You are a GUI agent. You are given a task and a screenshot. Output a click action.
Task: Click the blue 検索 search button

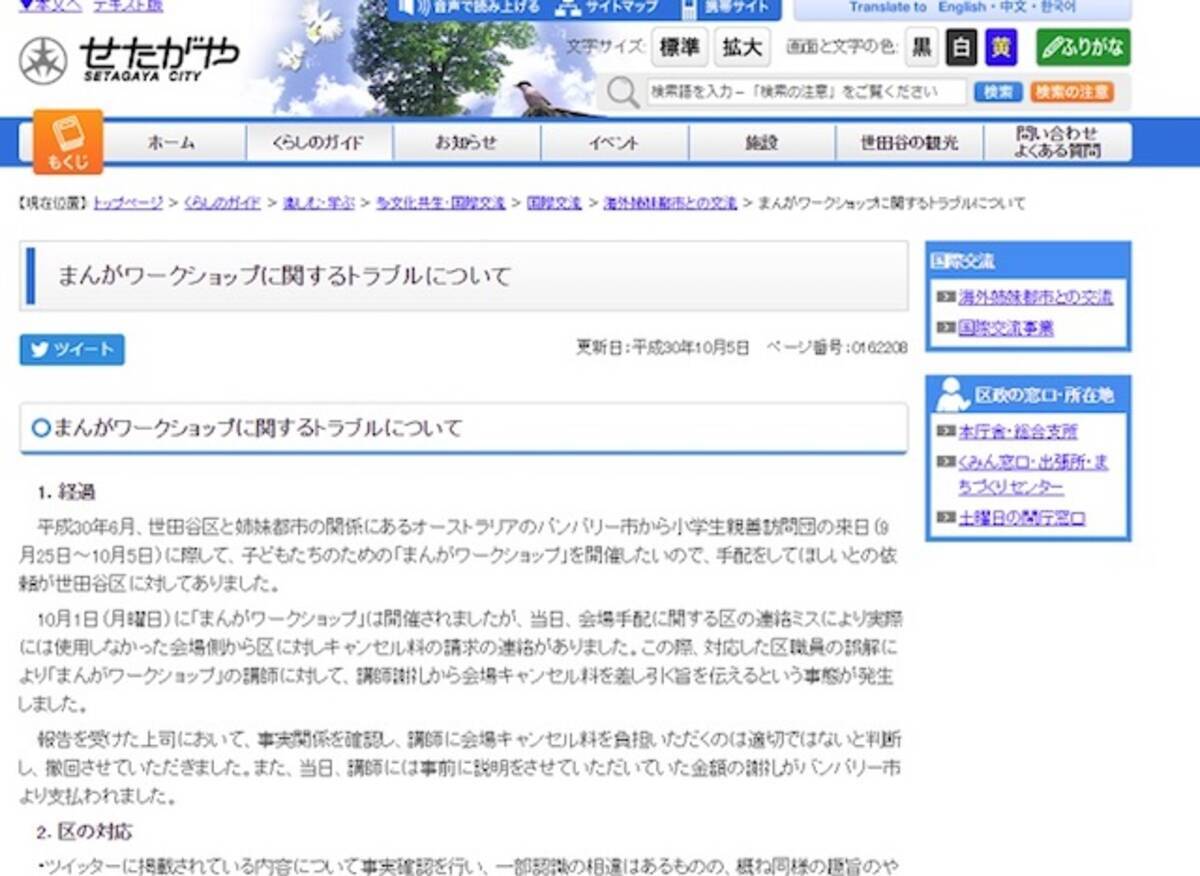coord(998,92)
